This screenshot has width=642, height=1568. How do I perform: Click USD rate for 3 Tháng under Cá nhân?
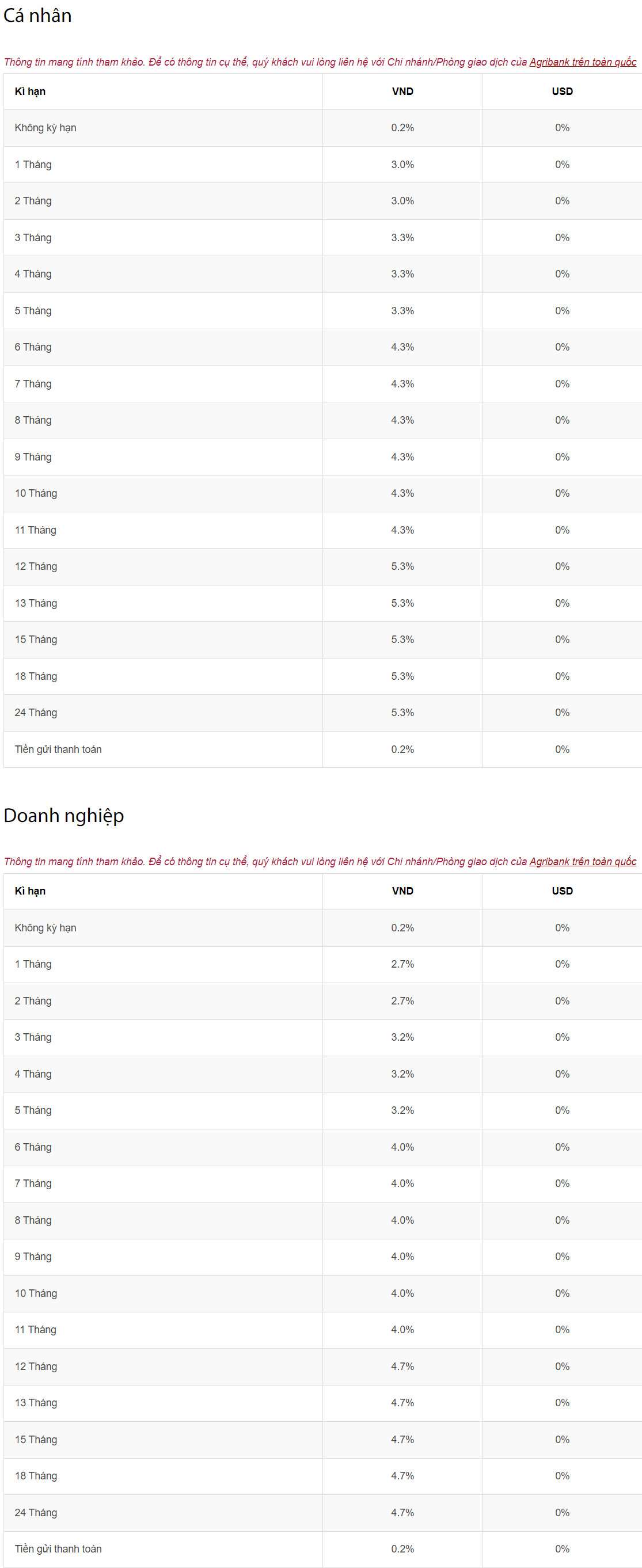[x=561, y=237]
